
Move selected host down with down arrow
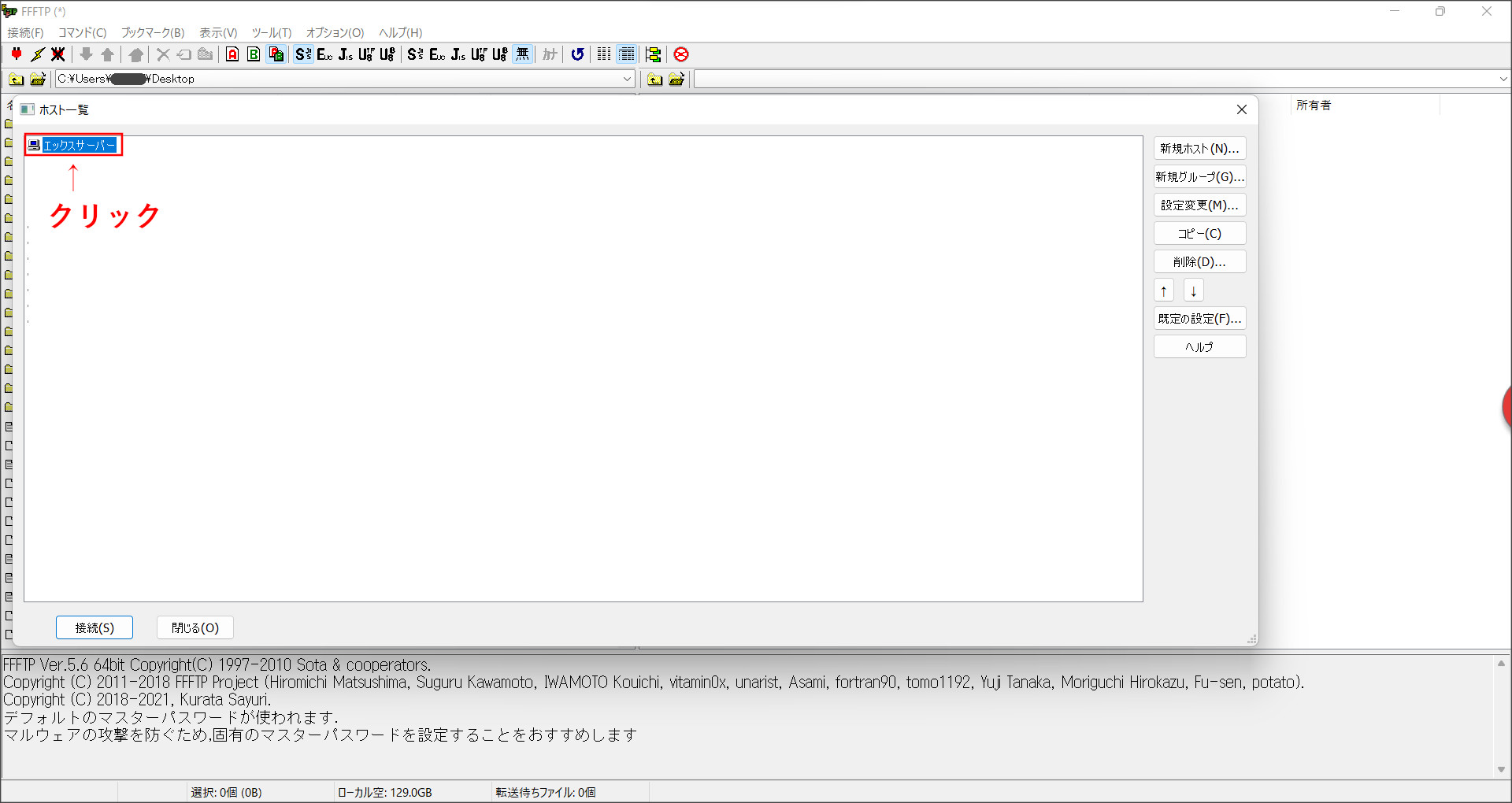click(x=1193, y=290)
